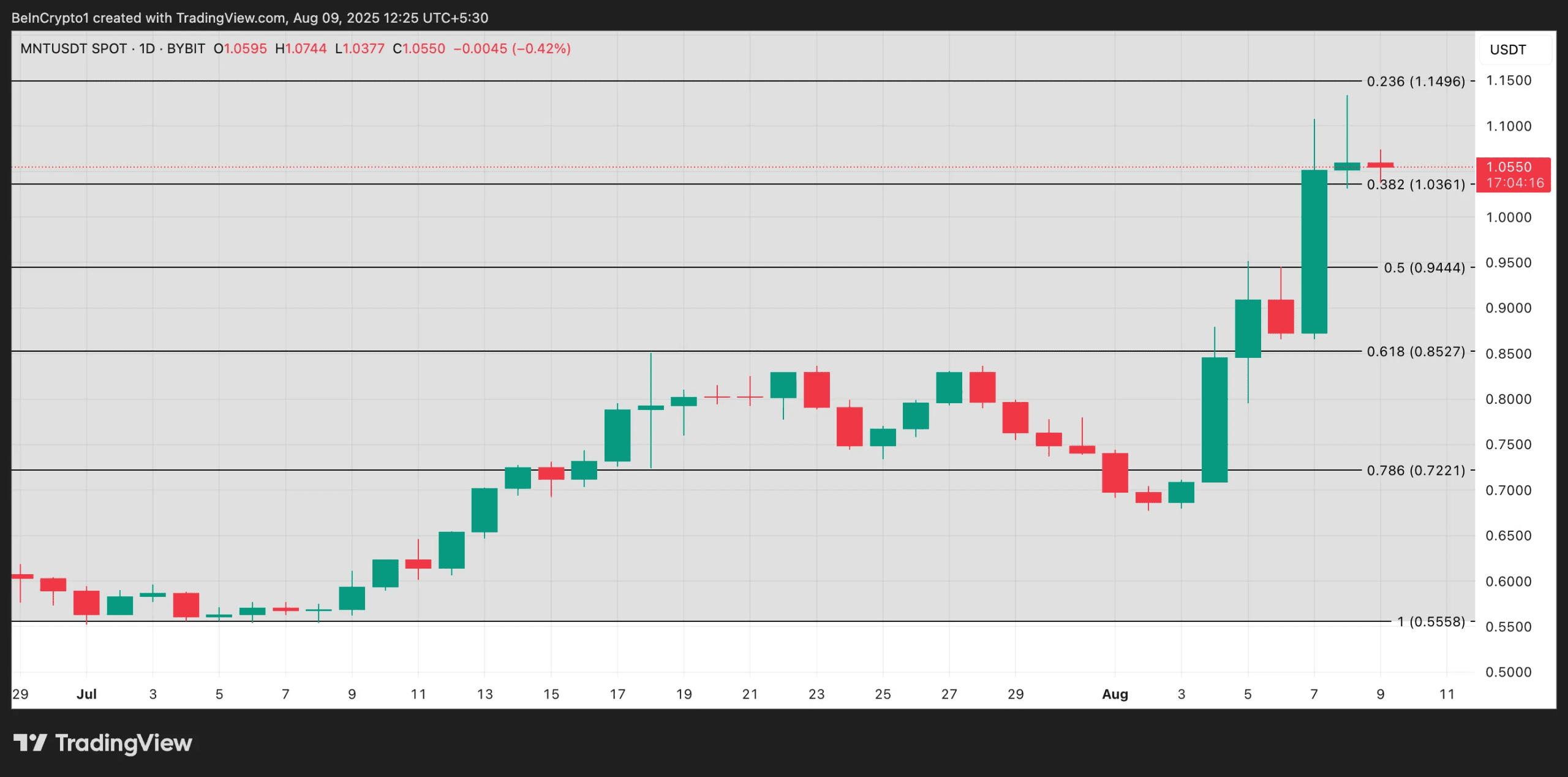The height and width of the screenshot is (777, 1568).
Task: Click the TradingView wordmark text
Action: pyautogui.click(x=124, y=743)
